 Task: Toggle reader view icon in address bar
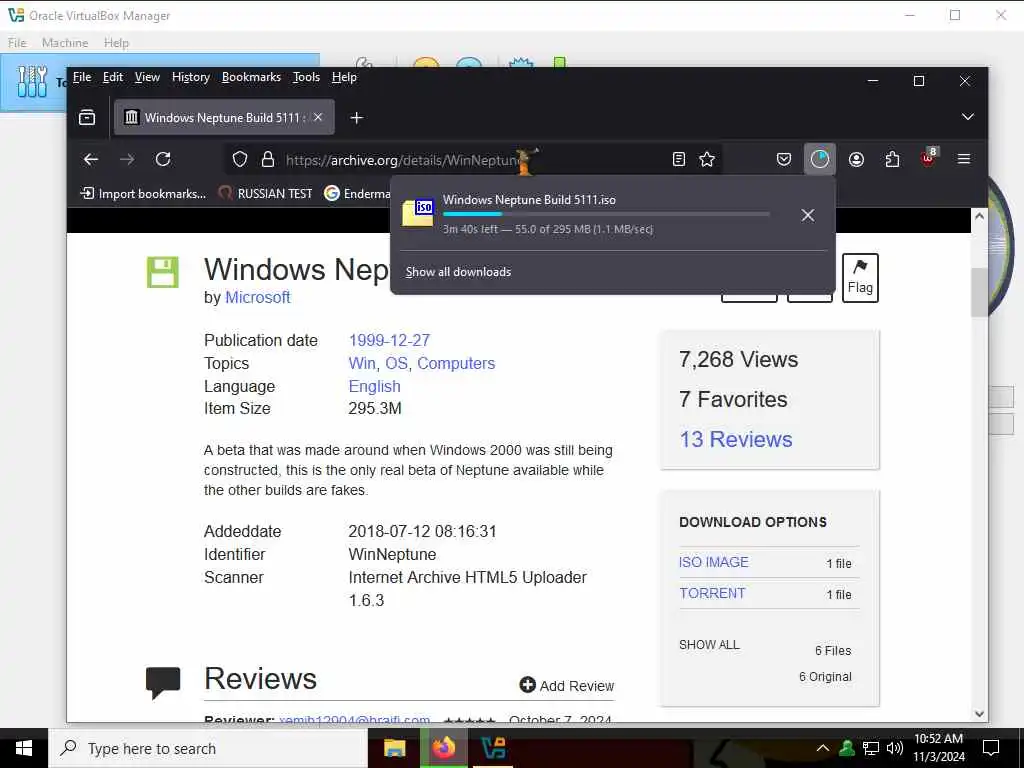click(679, 159)
